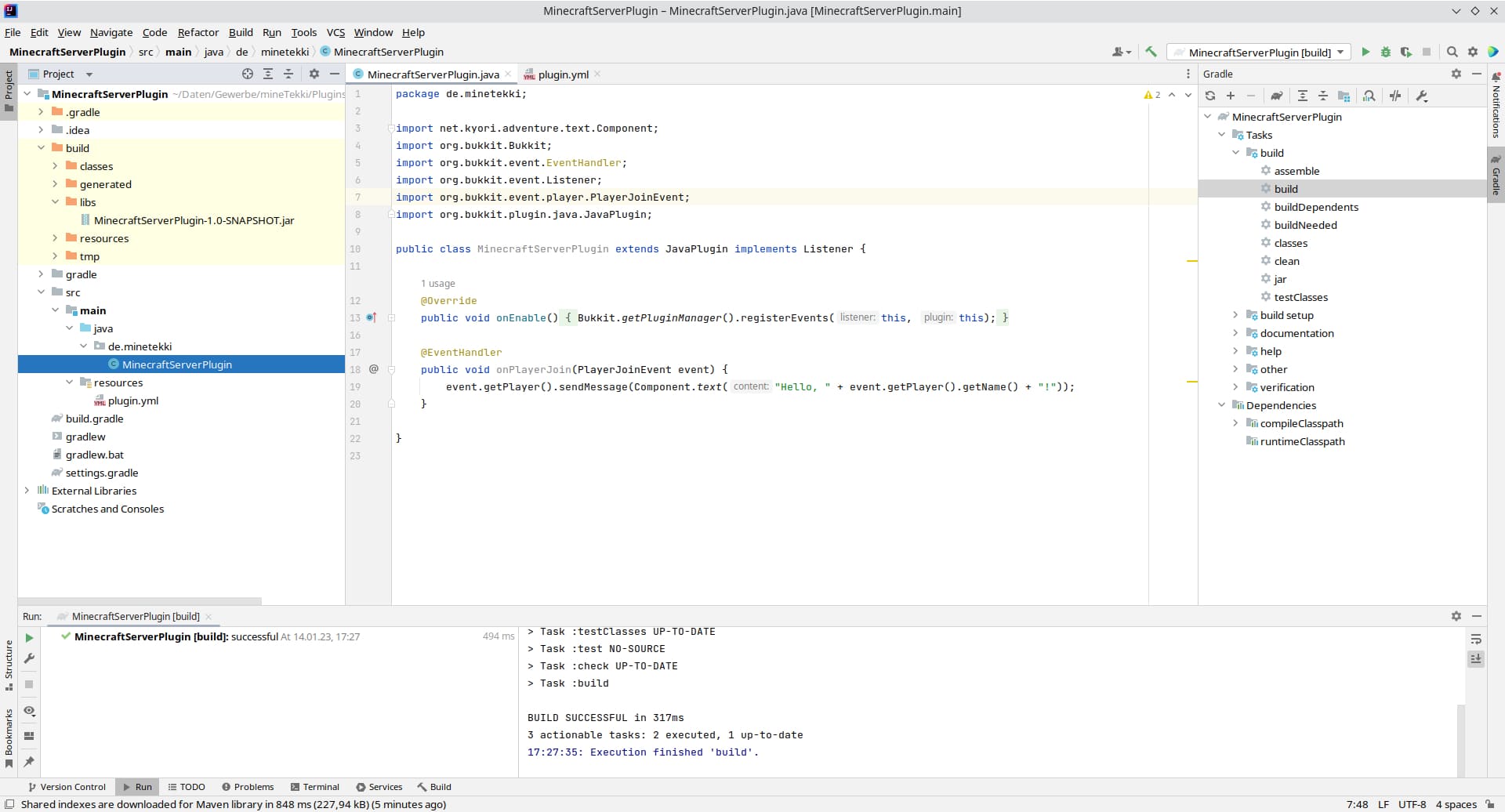Expand build setup tasks in Gradle
This screenshot has width=1505, height=812.
coord(1235,315)
